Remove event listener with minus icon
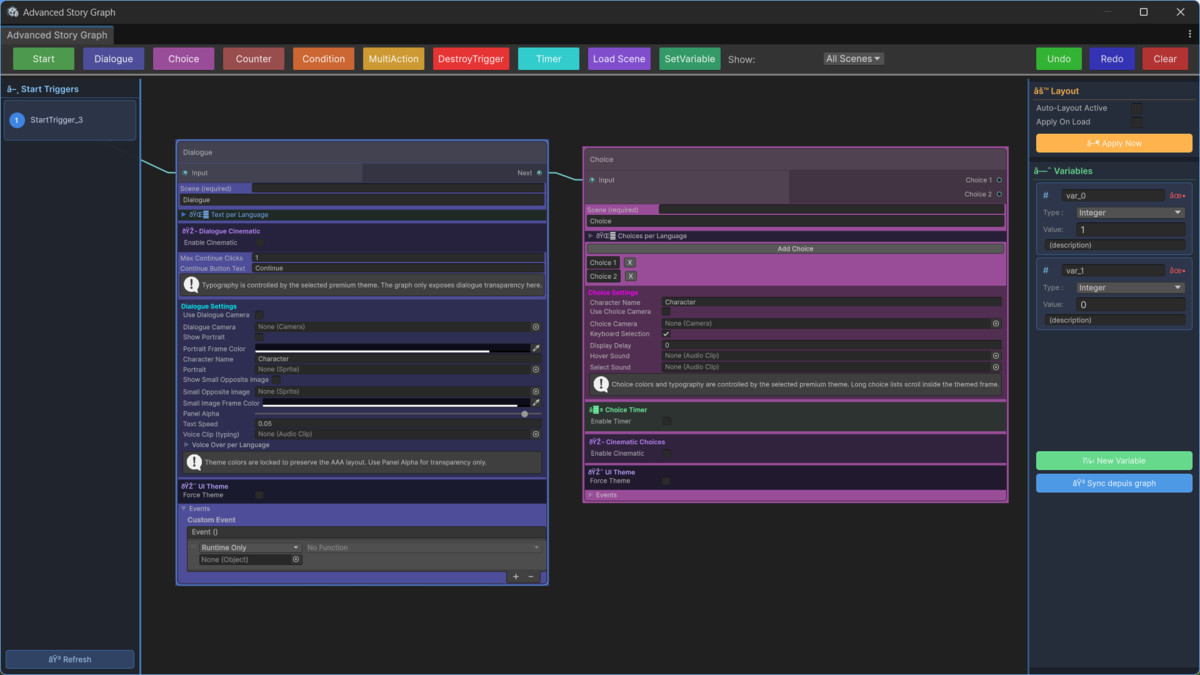The height and width of the screenshot is (675, 1200). [531, 577]
